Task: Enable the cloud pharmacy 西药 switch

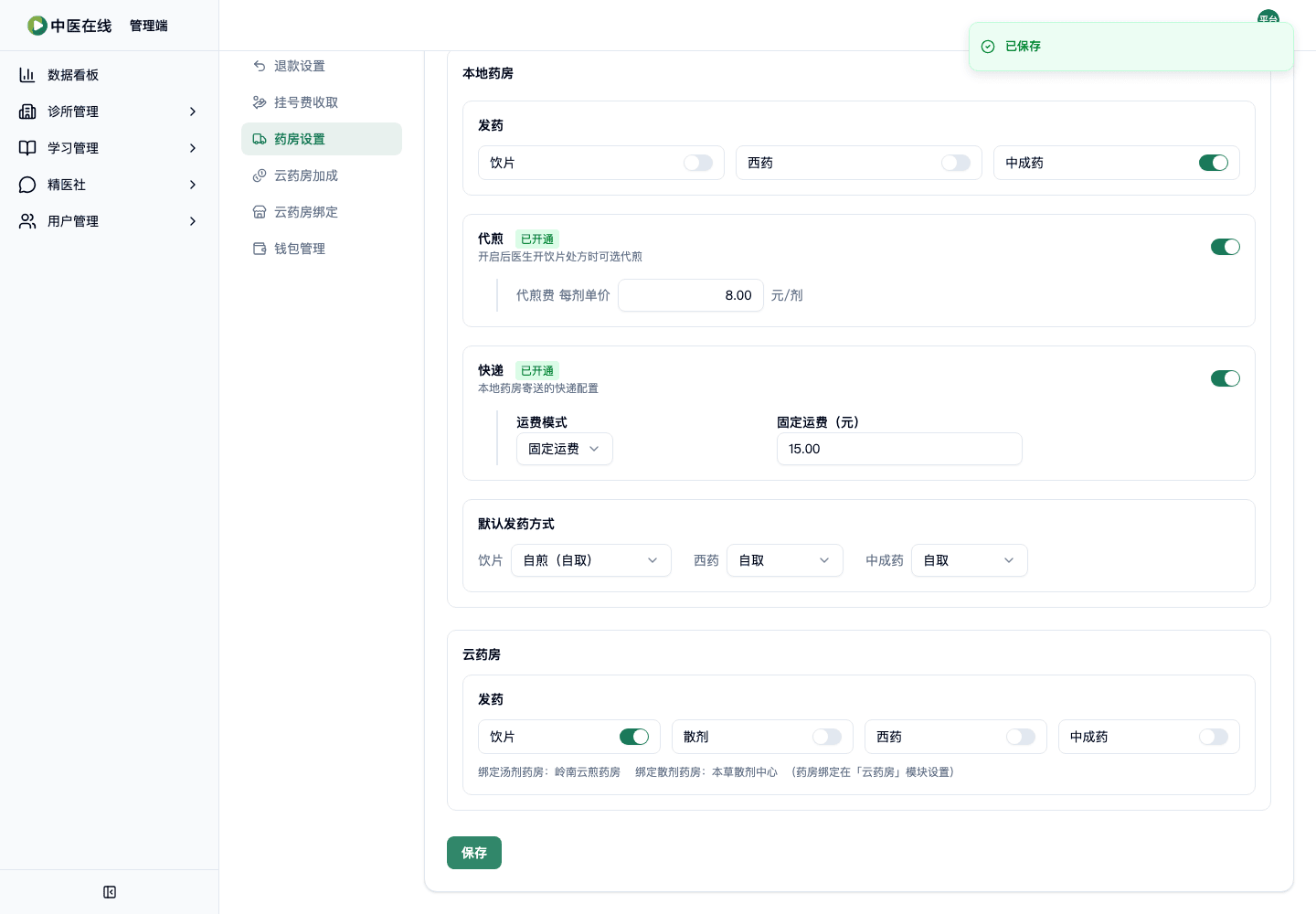Action: 1021,737
